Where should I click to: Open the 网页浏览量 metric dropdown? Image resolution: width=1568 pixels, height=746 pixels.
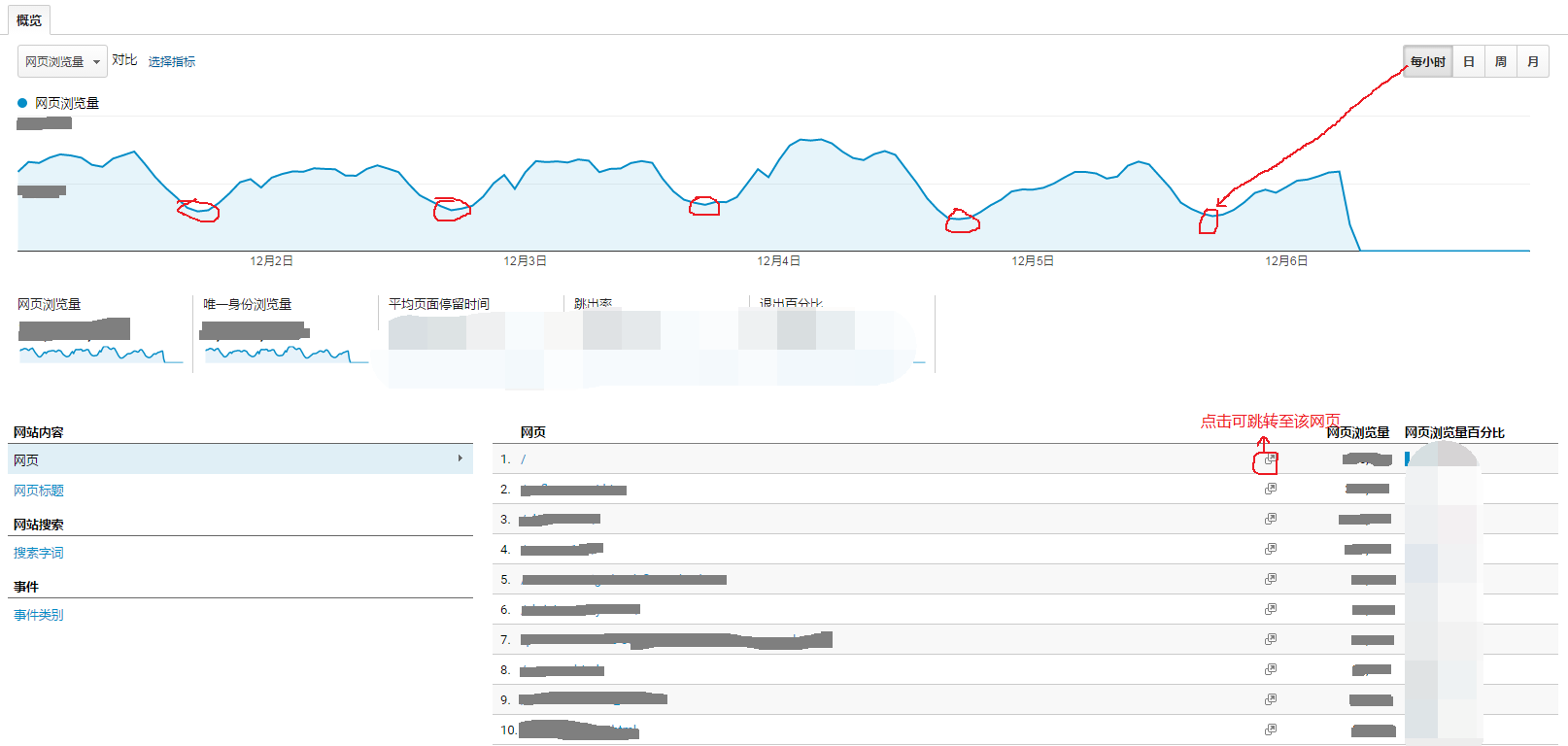pyautogui.click(x=62, y=61)
